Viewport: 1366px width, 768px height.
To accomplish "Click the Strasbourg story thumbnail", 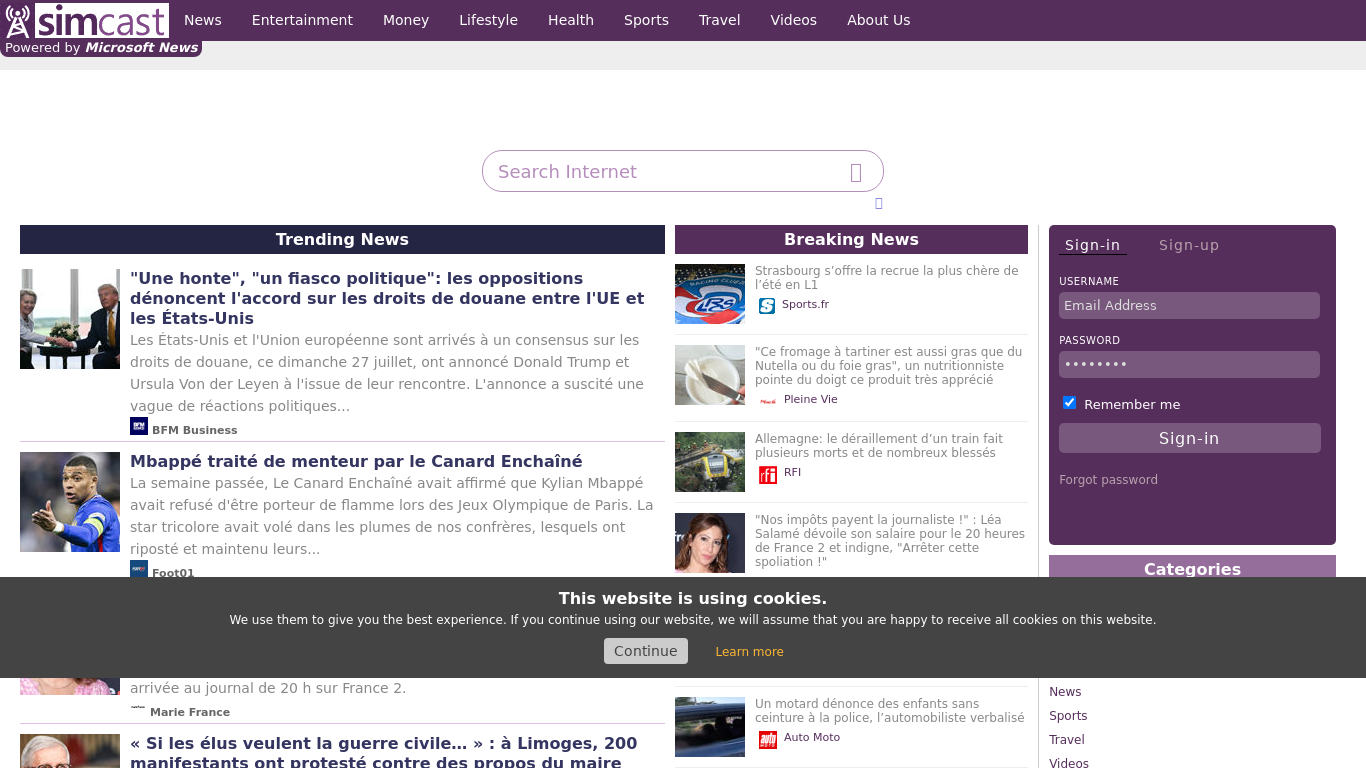I will 710,294.
